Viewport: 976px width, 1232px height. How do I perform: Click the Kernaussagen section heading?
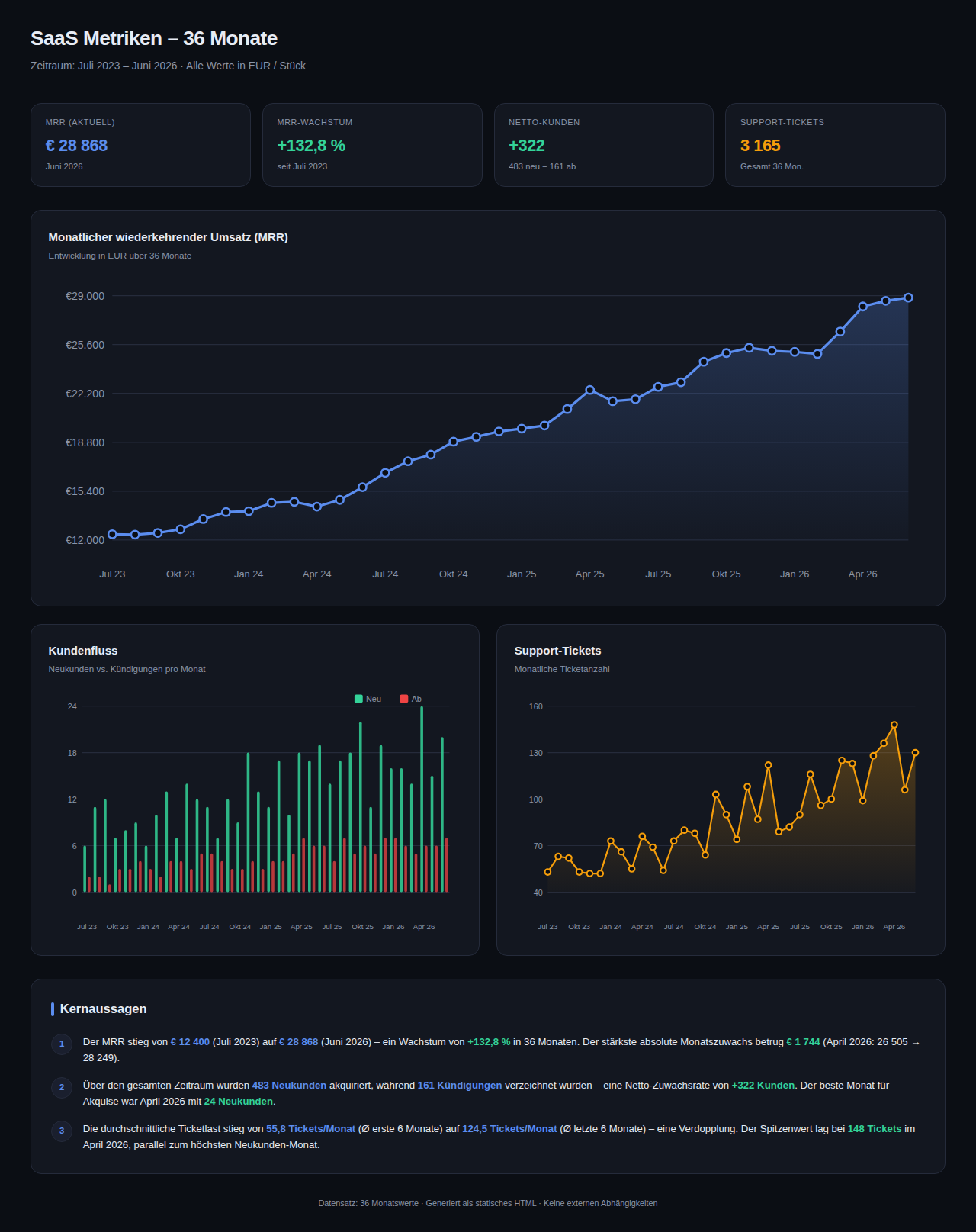[x=103, y=1008]
